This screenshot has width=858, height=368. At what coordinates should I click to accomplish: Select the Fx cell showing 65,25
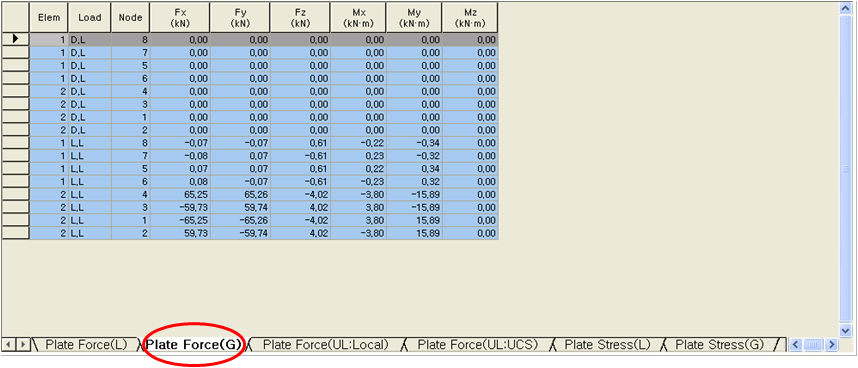point(180,194)
